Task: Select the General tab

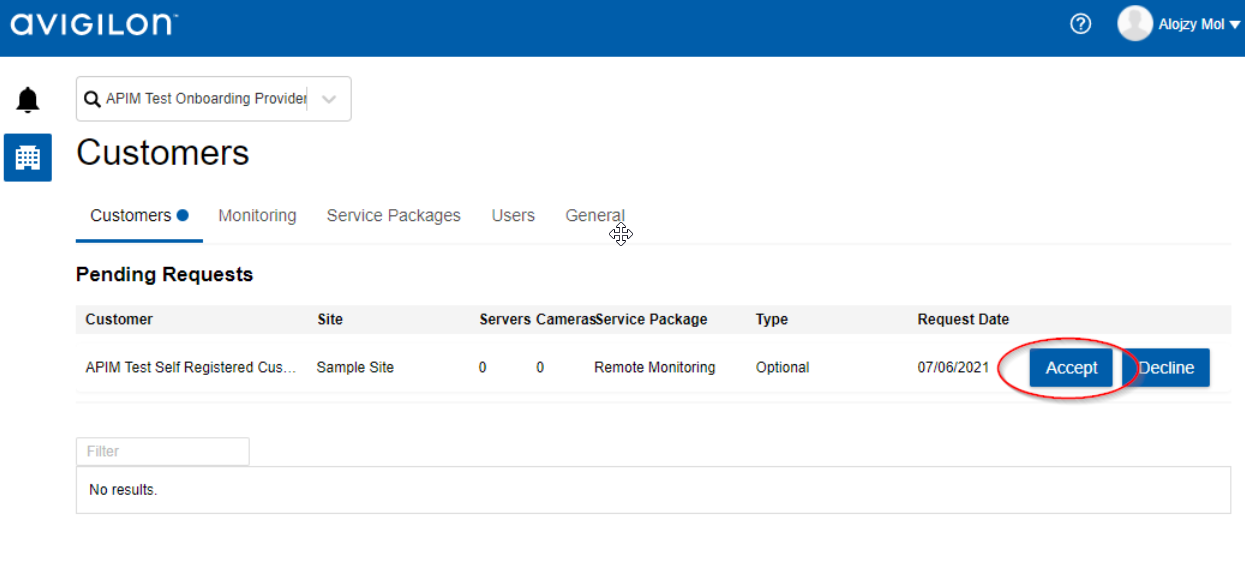Action: [594, 215]
